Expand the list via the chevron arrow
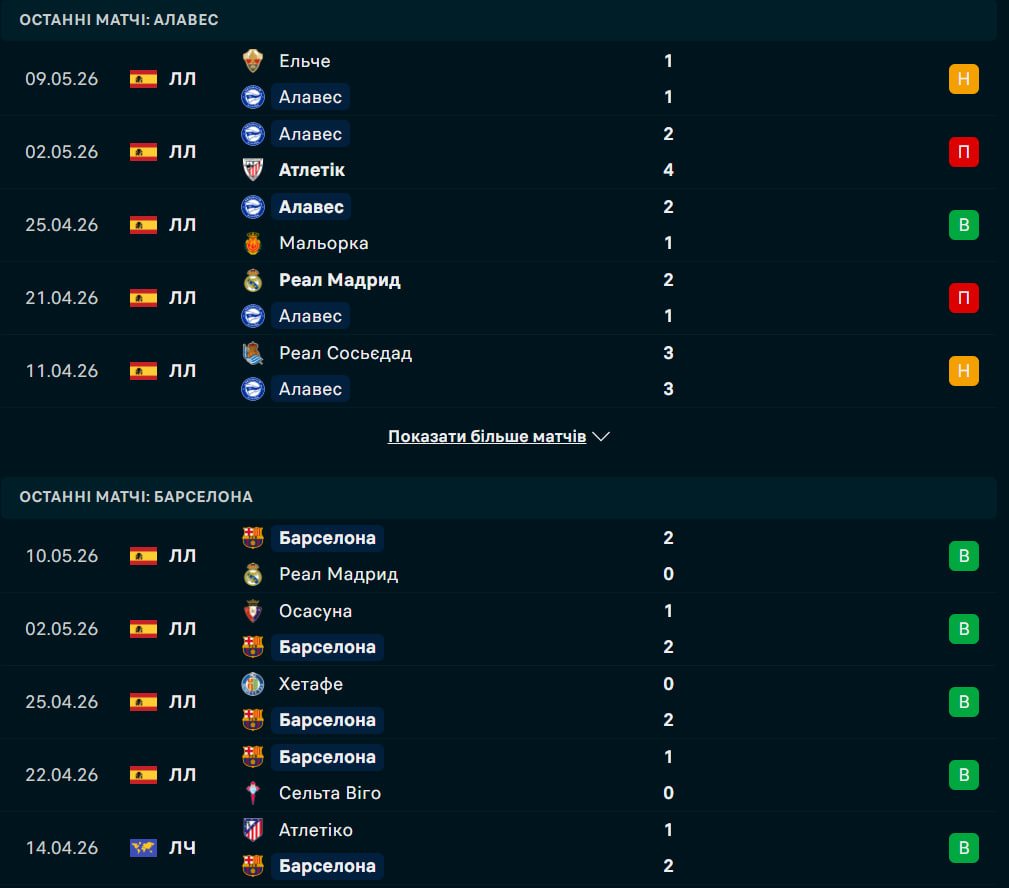 (601, 436)
